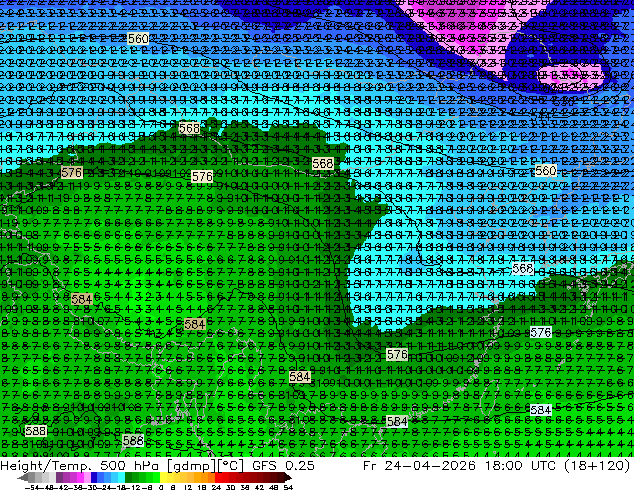
Task: Click the '54' maximum value on the legend
Action: (288, 487)
